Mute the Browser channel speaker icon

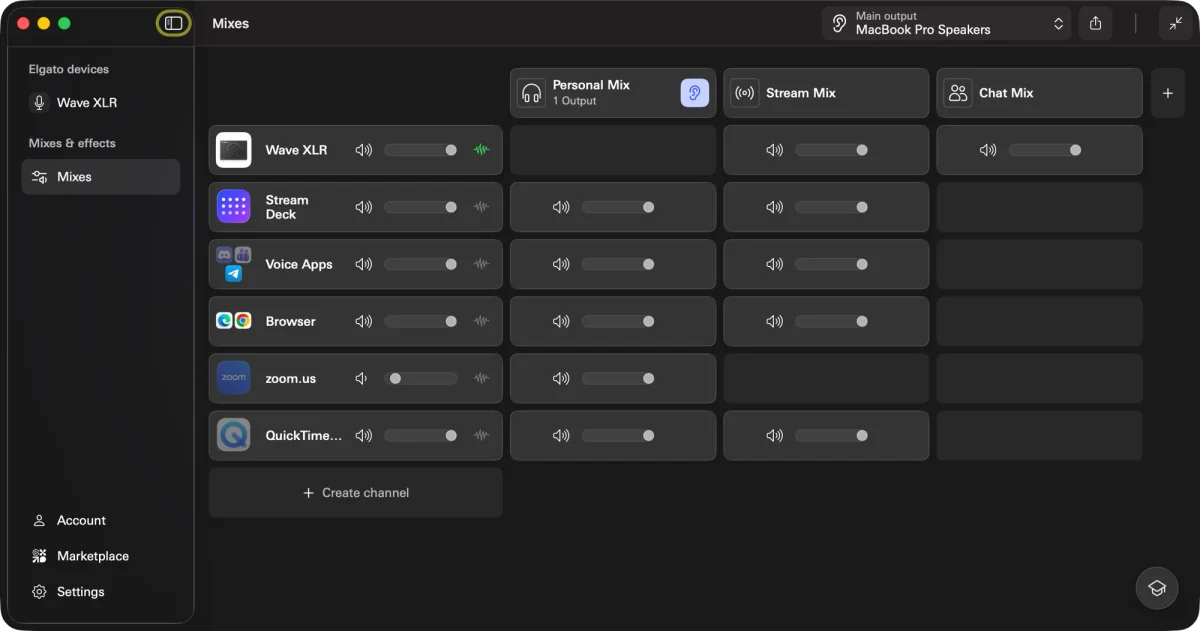click(363, 321)
